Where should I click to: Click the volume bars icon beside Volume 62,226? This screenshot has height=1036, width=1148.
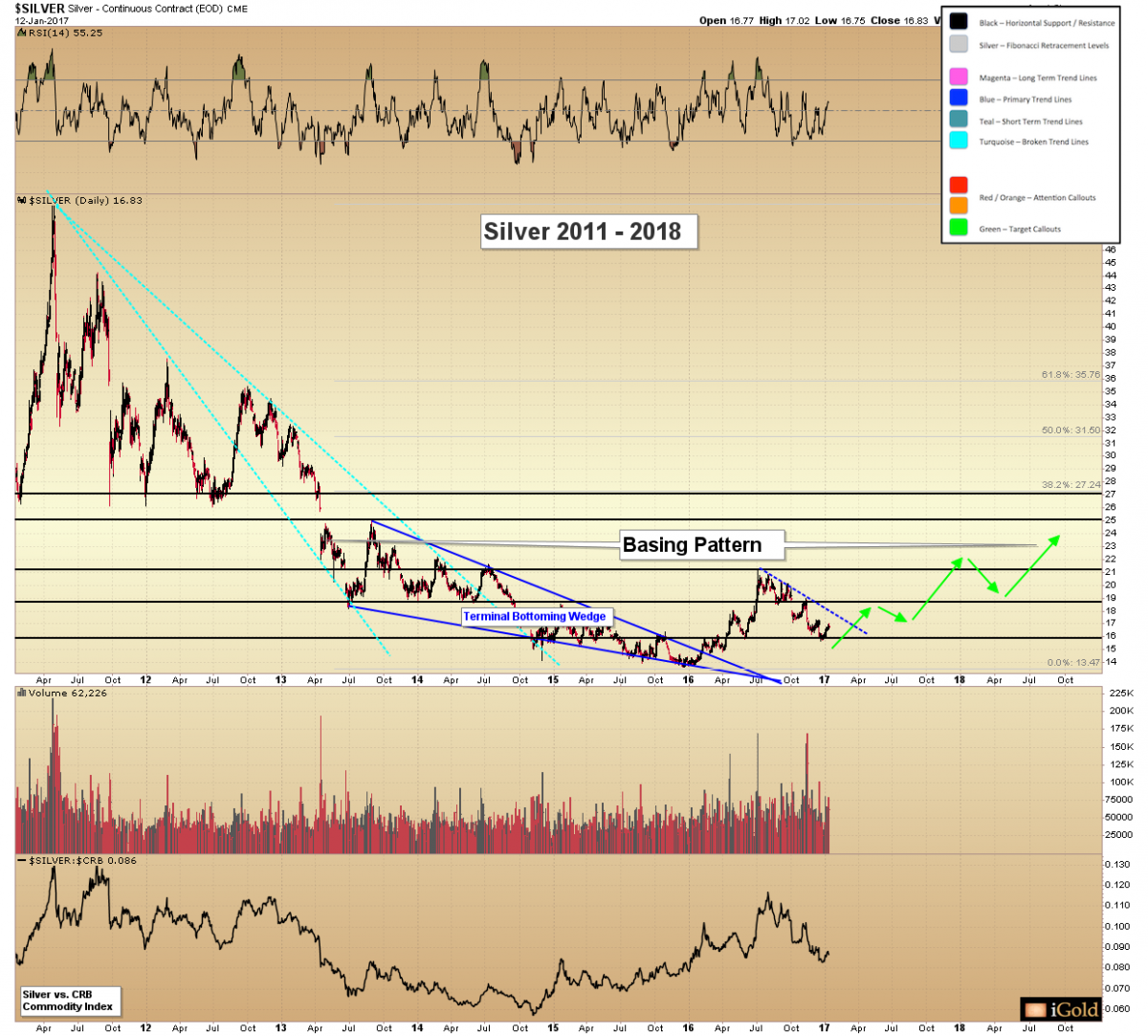(x=21, y=693)
